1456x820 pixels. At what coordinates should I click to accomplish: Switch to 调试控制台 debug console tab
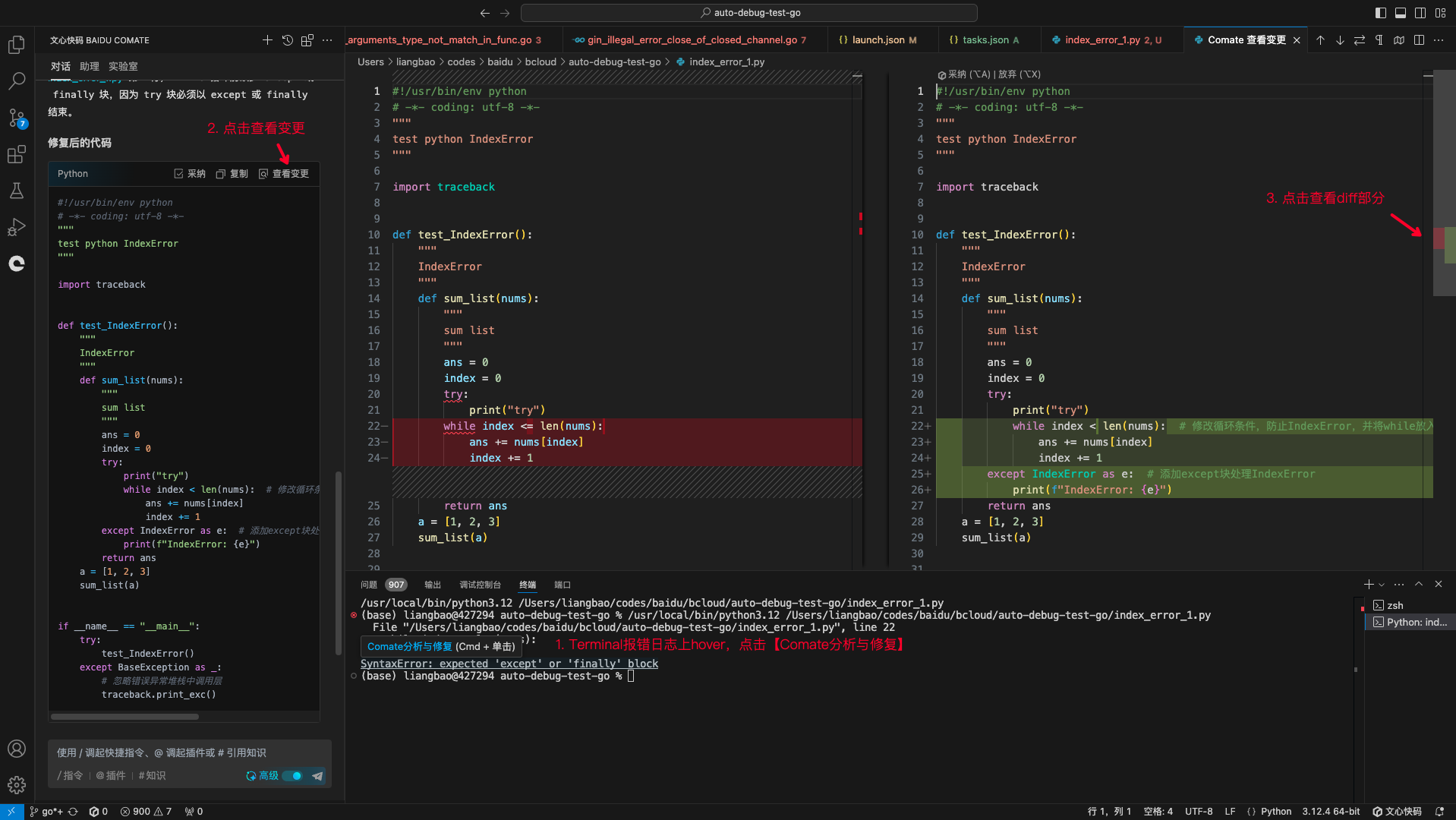click(480, 585)
